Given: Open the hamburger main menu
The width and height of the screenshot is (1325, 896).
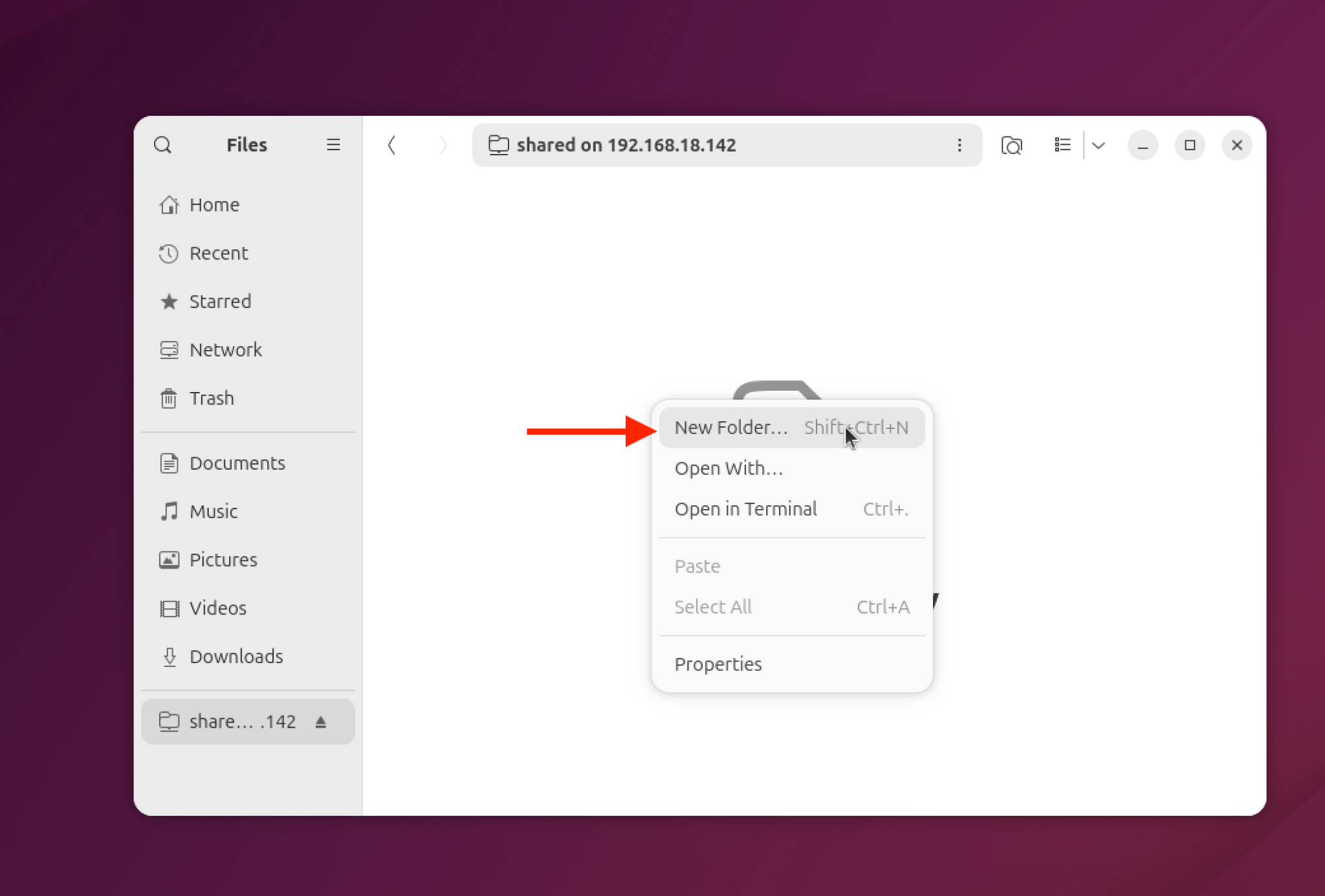Looking at the screenshot, I should pos(333,145).
